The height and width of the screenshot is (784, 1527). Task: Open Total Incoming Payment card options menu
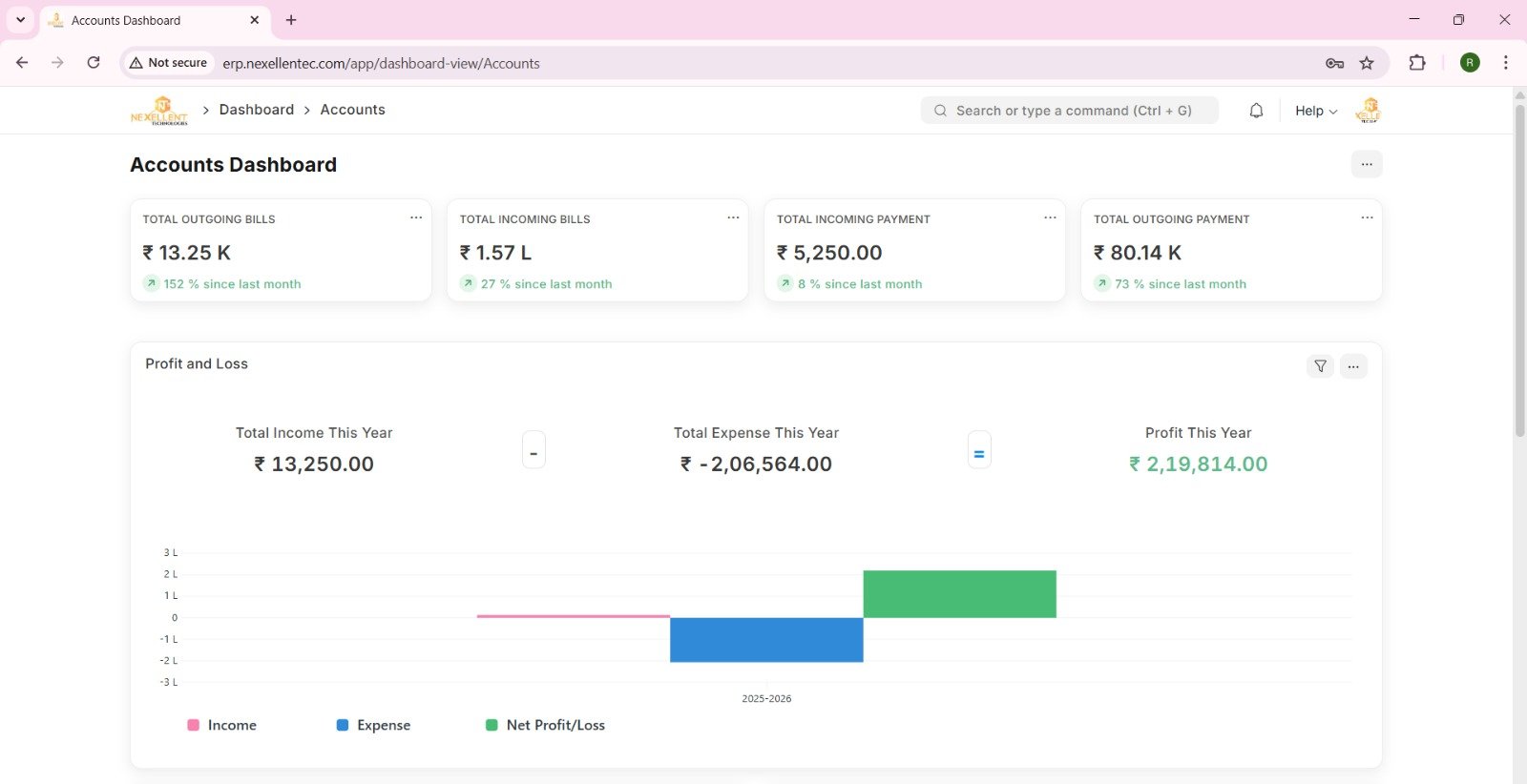pos(1050,217)
